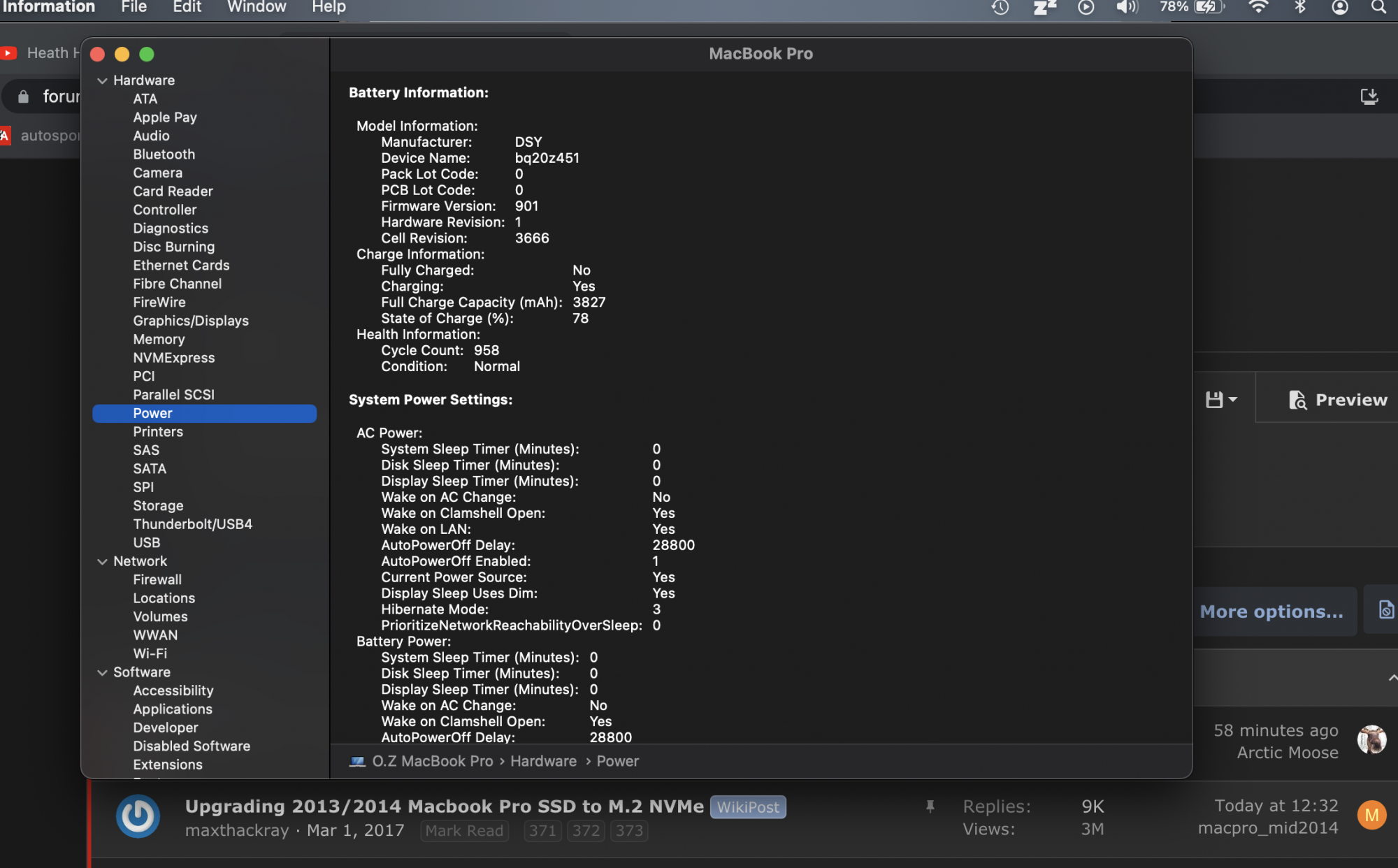
Task: Collapse the Network section
Action: click(102, 561)
